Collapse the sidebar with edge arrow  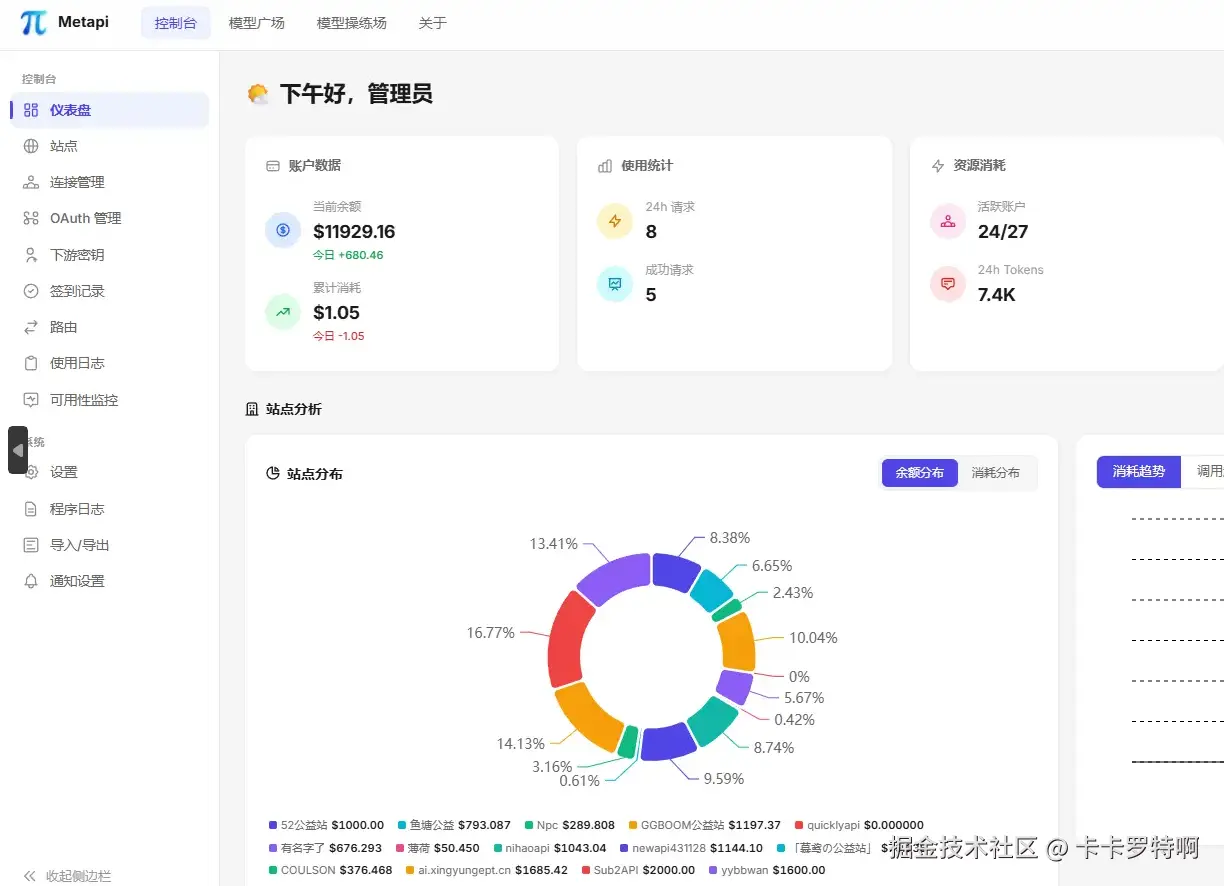point(17,450)
